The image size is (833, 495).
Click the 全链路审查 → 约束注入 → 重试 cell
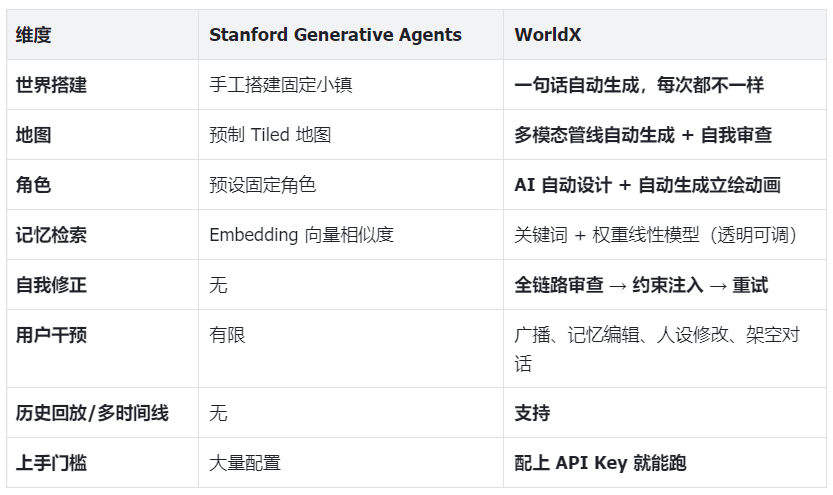(665, 285)
